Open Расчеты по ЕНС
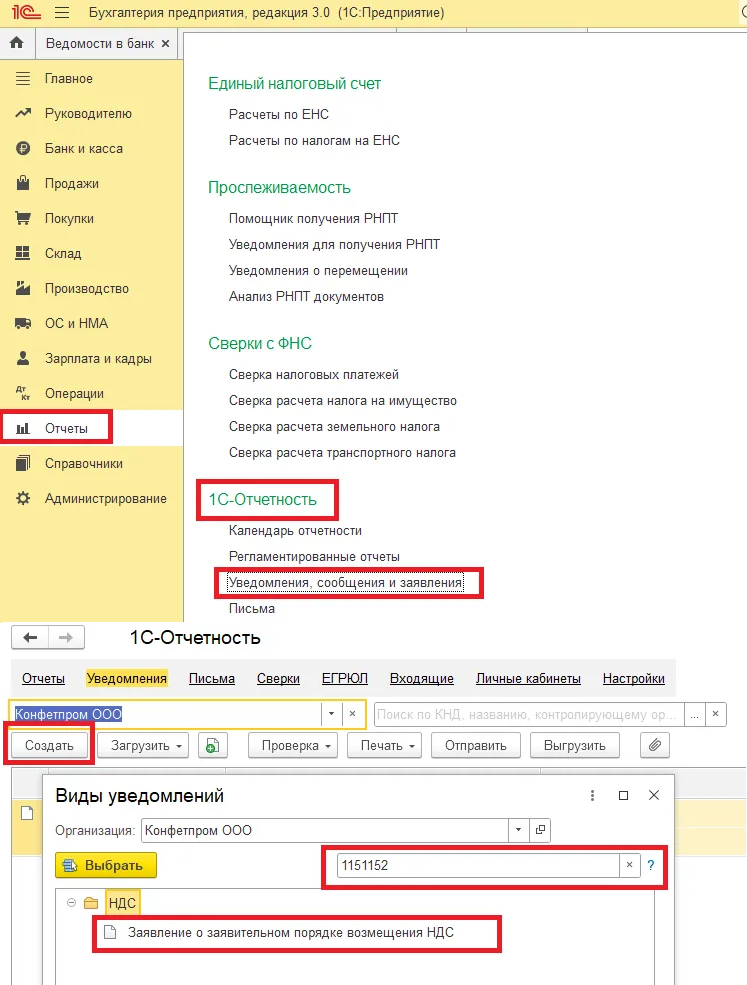Viewport: 747px width, 985px height. click(279, 114)
